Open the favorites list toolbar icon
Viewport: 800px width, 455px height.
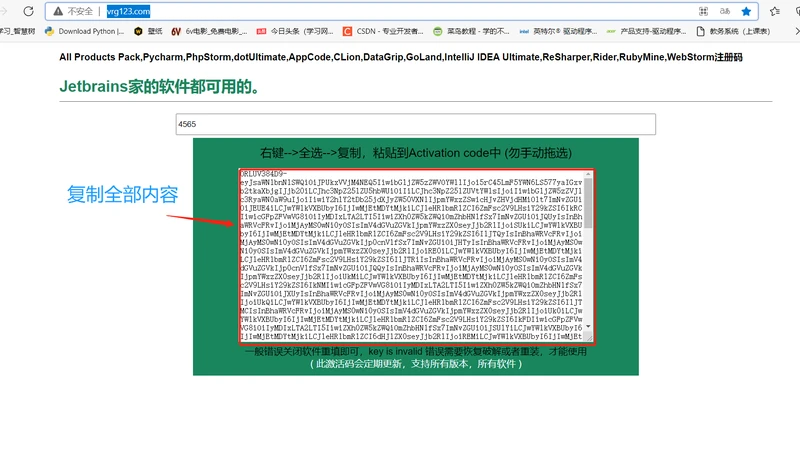(x=774, y=12)
